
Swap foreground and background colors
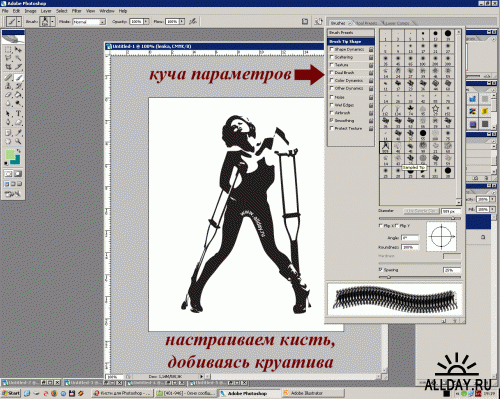point(18,151)
